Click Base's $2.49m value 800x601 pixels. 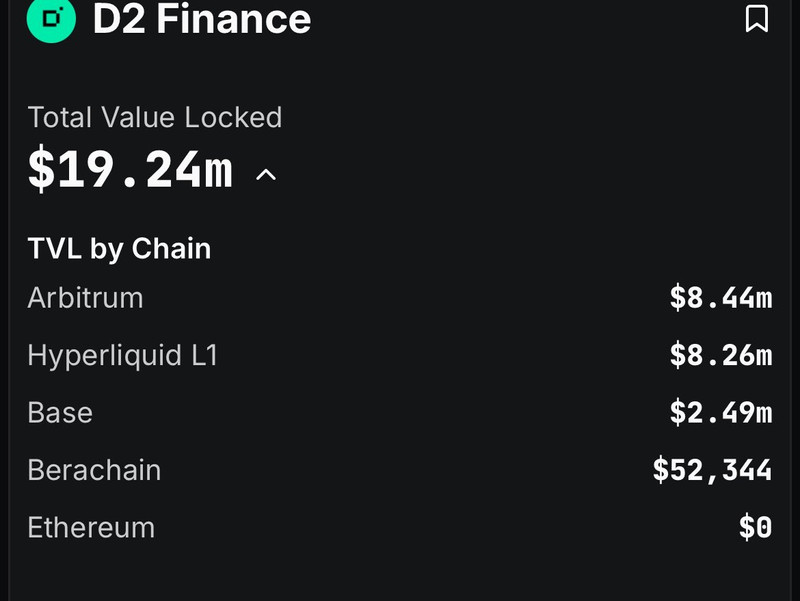click(720, 413)
